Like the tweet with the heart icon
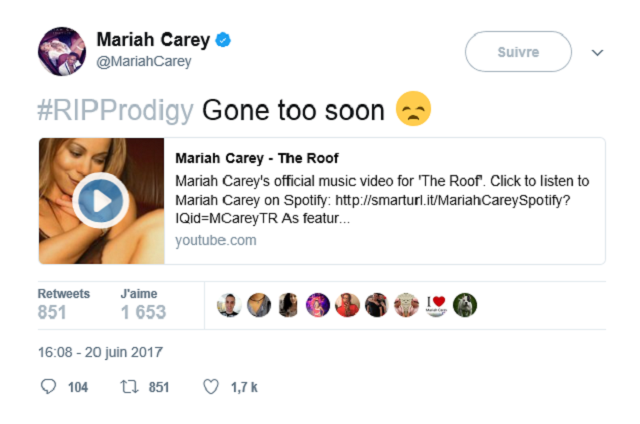This screenshot has height=424, width=640. (x=211, y=386)
